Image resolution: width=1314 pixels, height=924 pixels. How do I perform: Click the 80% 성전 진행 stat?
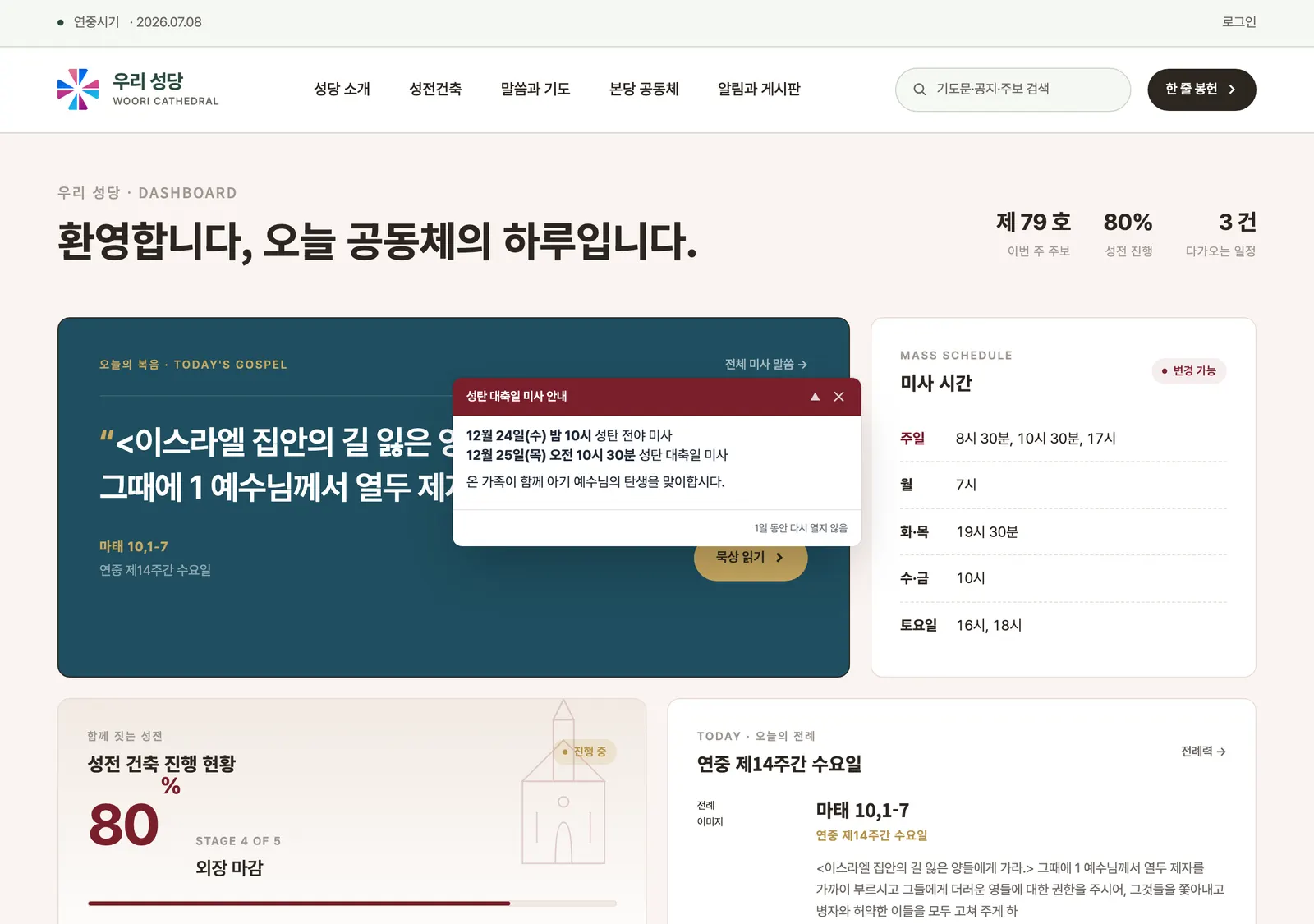click(x=1128, y=234)
